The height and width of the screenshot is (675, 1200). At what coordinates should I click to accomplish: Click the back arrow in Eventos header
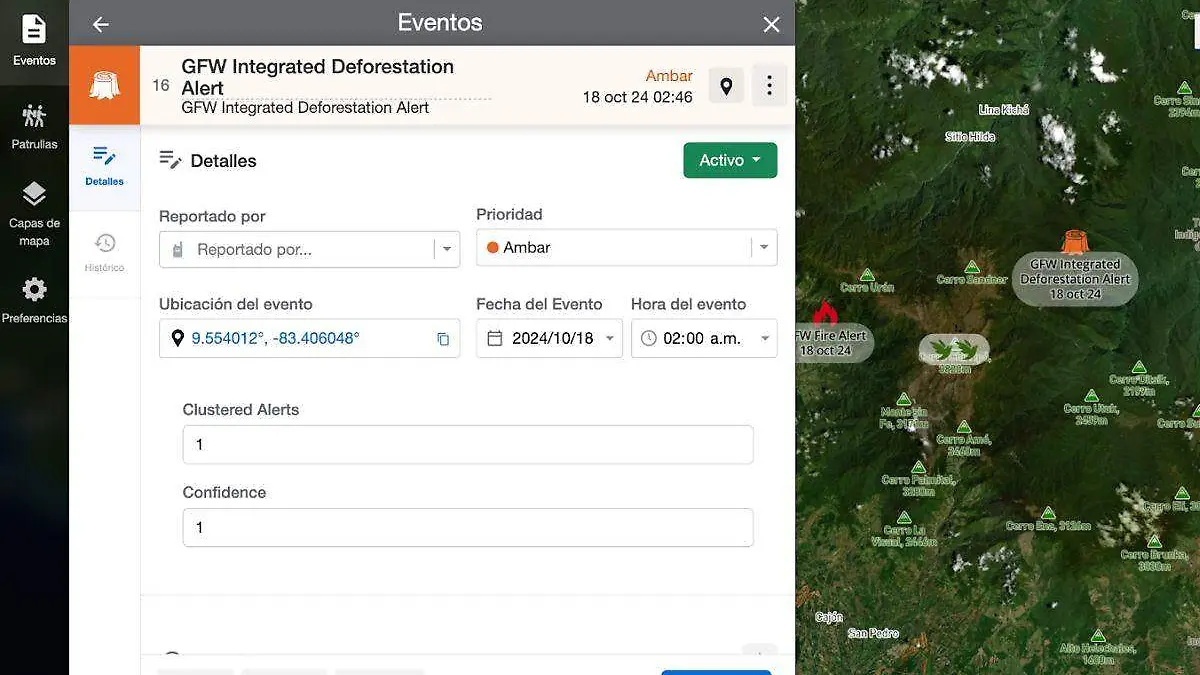point(100,24)
